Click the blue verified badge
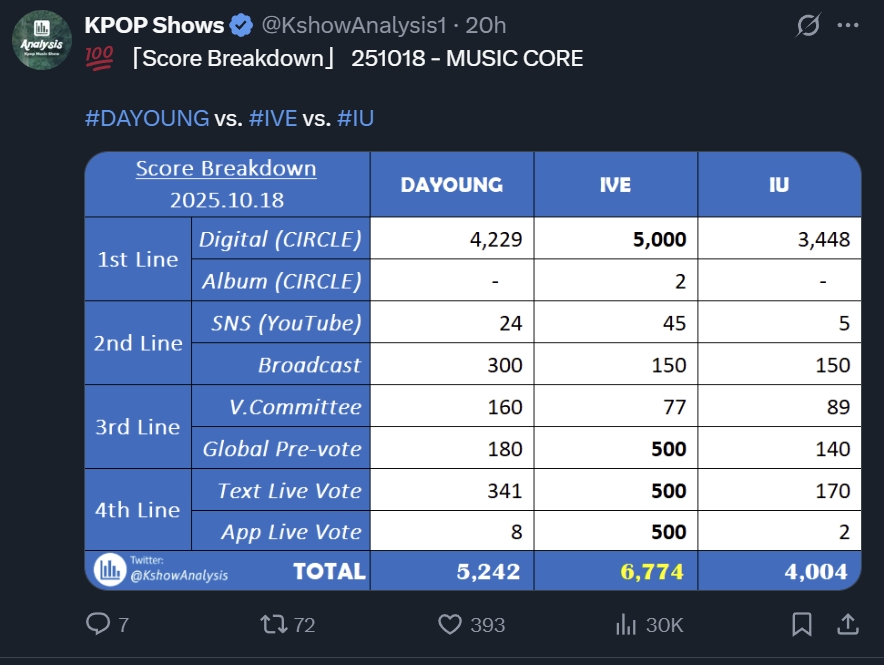884x665 pixels. pyautogui.click(x=241, y=25)
